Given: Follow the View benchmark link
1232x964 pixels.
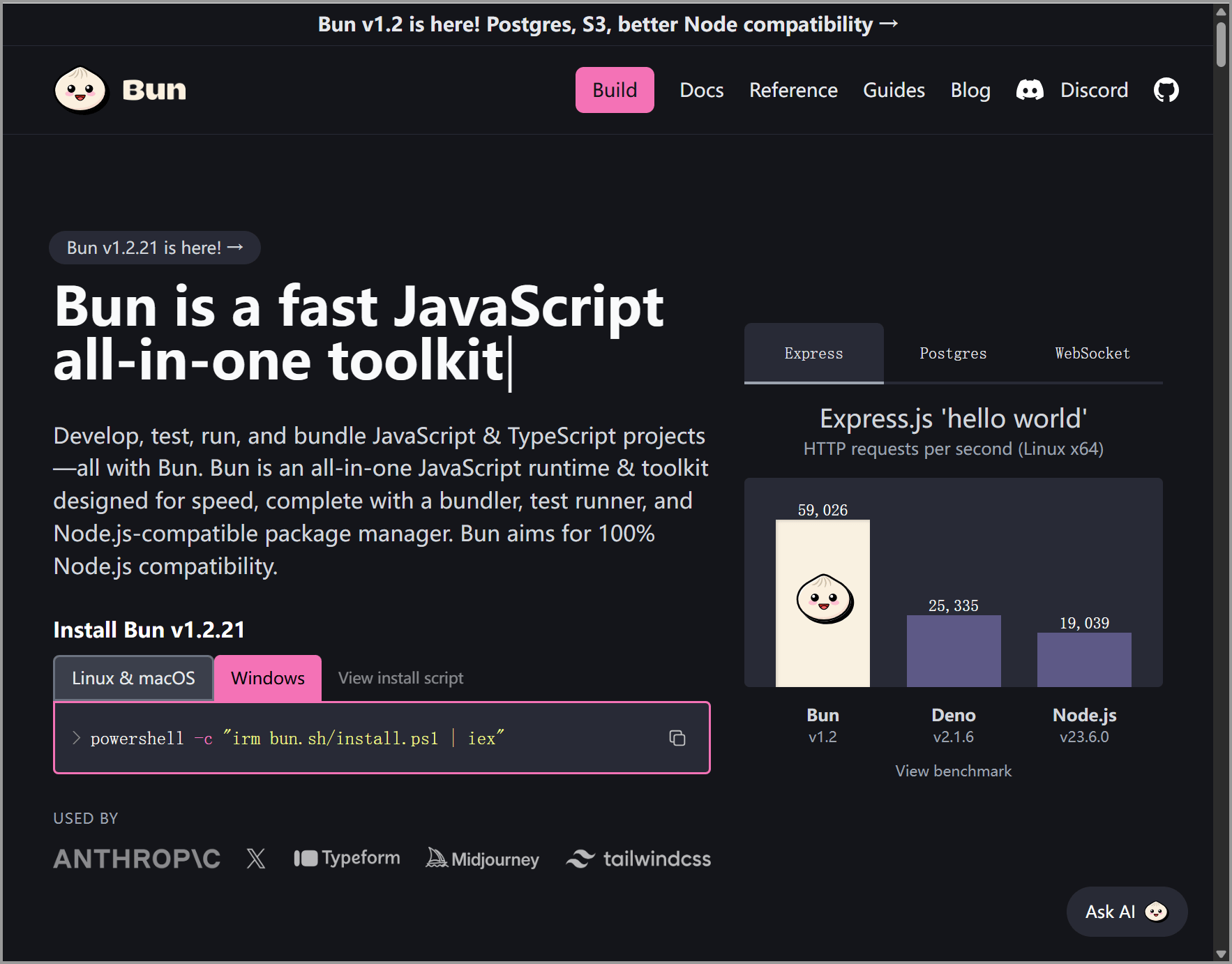Looking at the screenshot, I should click(x=953, y=771).
